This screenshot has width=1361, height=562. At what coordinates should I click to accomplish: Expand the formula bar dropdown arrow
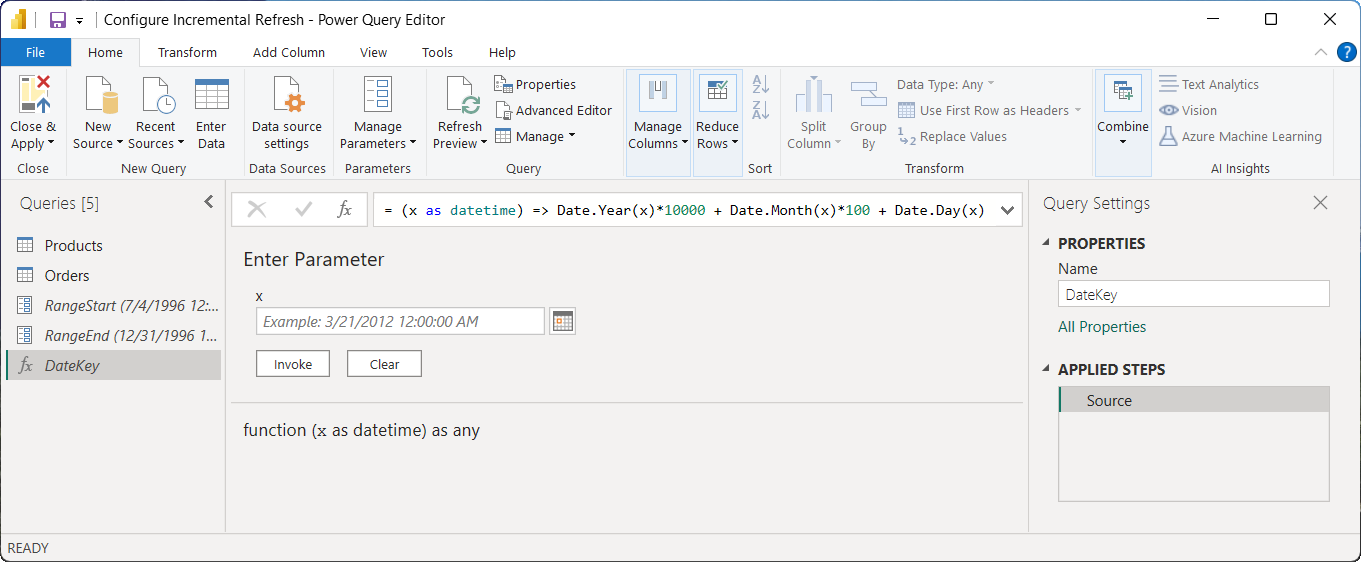[x=1008, y=210]
